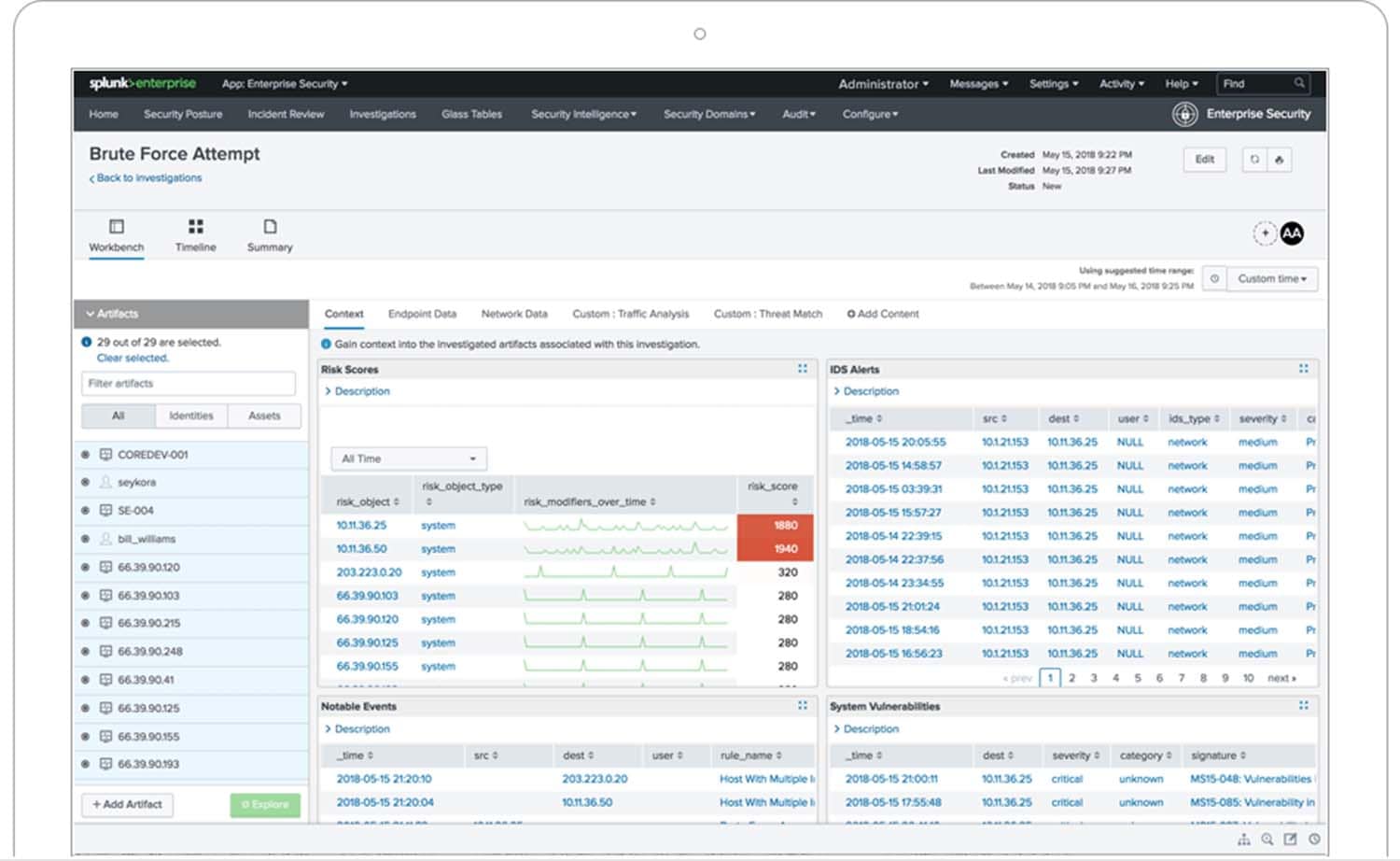Click Add Content in the tab bar
The height and width of the screenshot is (861, 1400).
tap(883, 314)
